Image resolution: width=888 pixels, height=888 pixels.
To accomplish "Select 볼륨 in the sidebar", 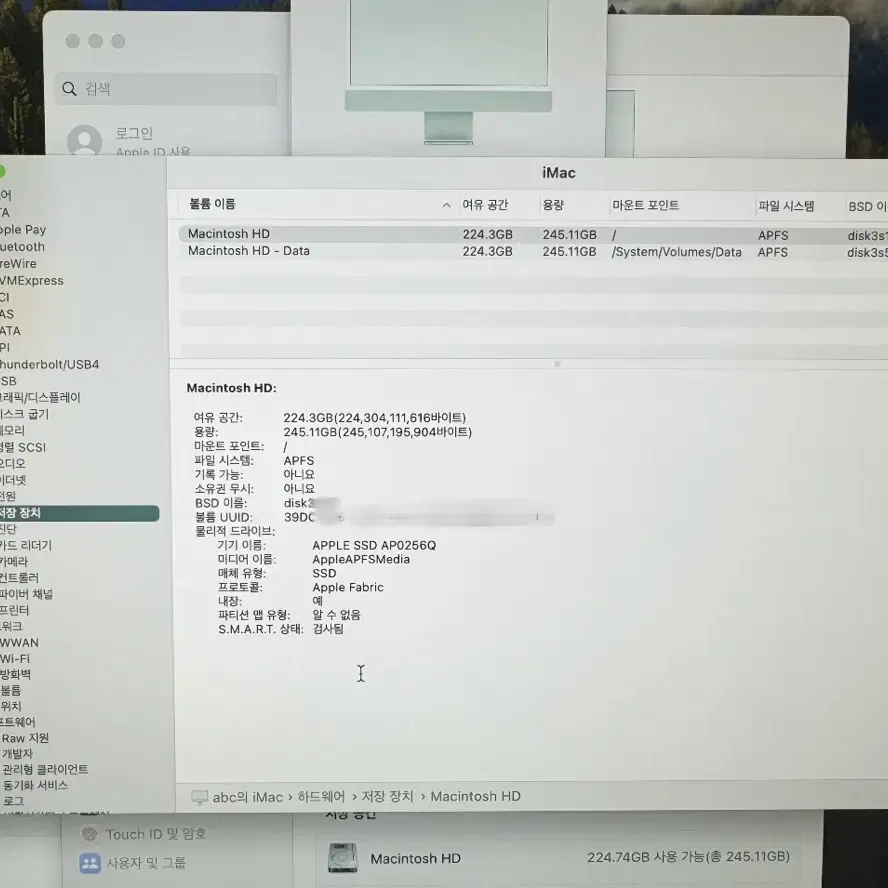I will click(x=11, y=690).
